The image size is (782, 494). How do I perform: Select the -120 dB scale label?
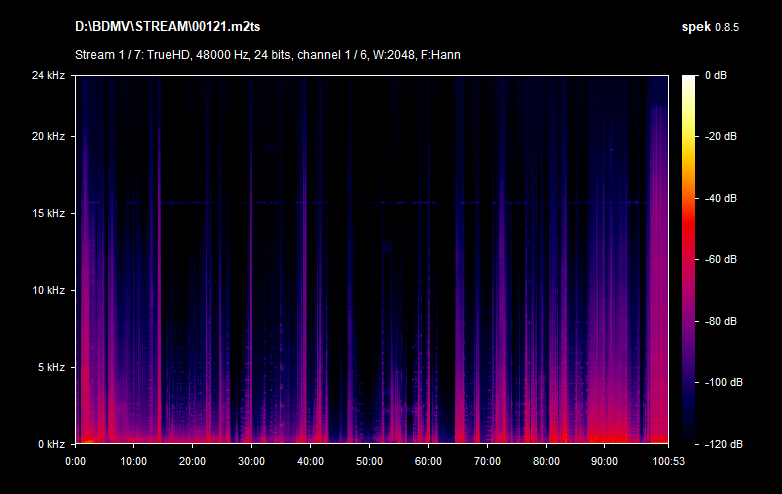[720, 443]
